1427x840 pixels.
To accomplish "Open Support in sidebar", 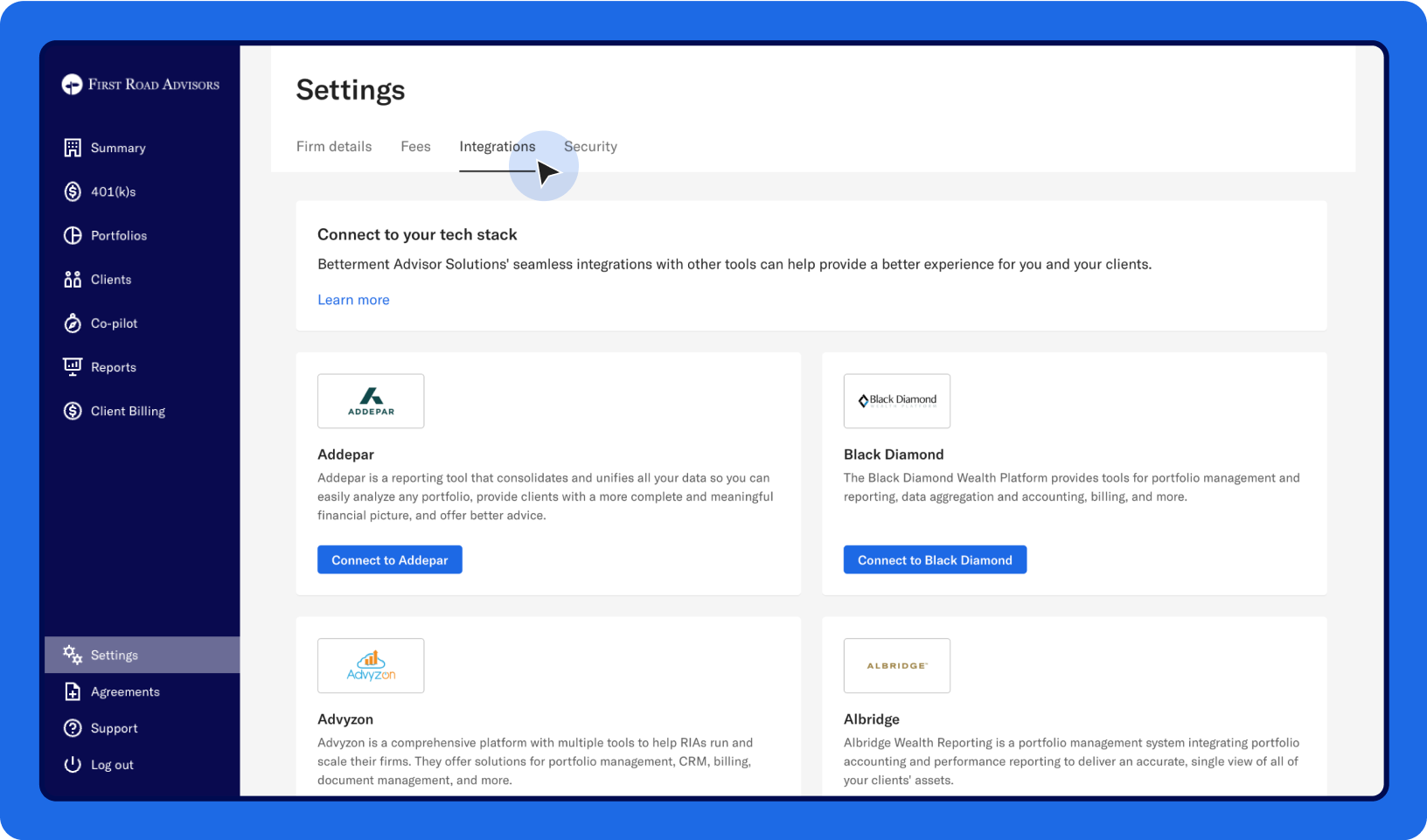I will 115,728.
